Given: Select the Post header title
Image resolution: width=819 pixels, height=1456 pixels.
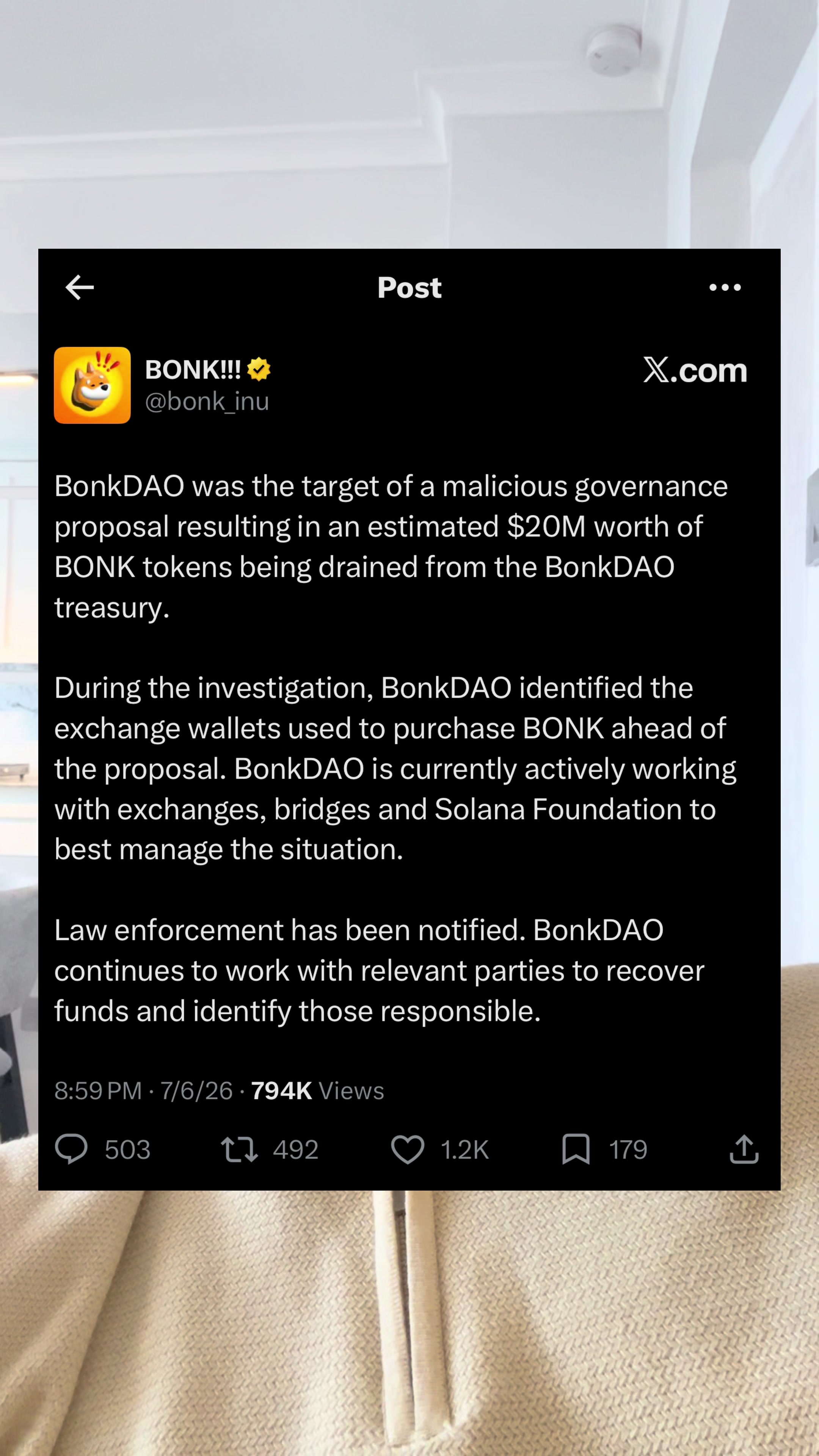Looking at the screenshot, I should [x=409, y=287].
